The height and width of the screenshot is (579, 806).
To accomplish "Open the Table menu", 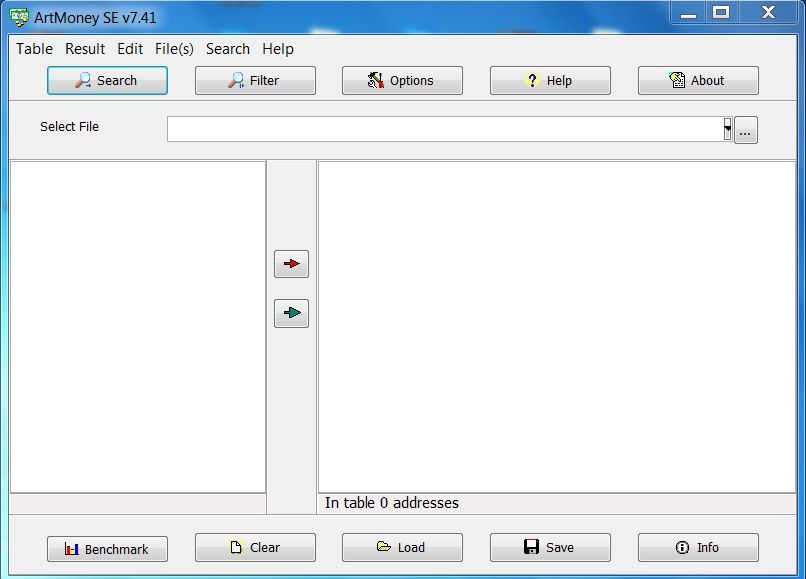I will click(x=34, y=49).
